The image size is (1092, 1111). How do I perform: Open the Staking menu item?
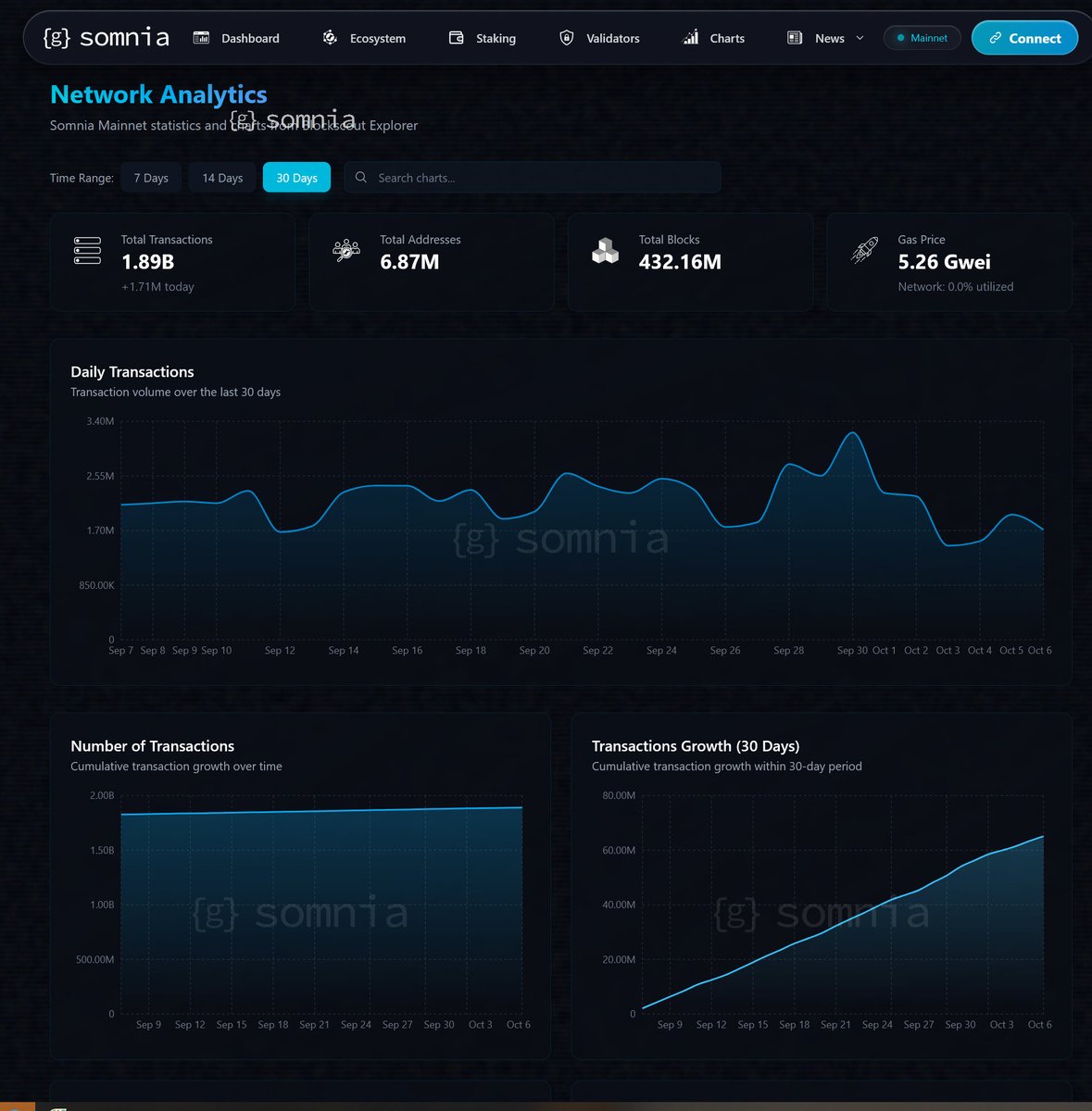tap(496, 38)
